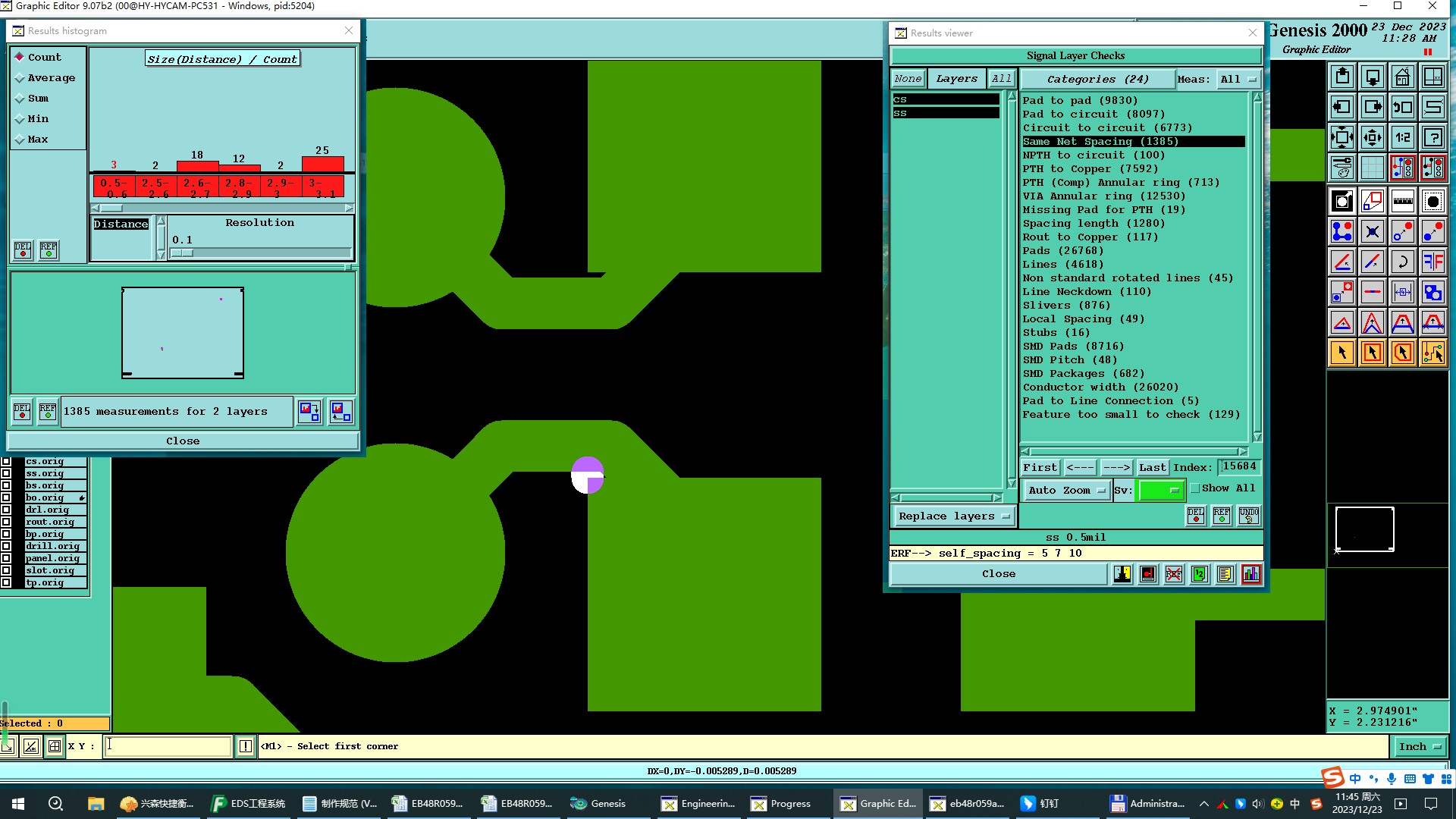Click the green Sv color selector
This screenshot has height=819, width=1456.
(x=1160, y=491)
